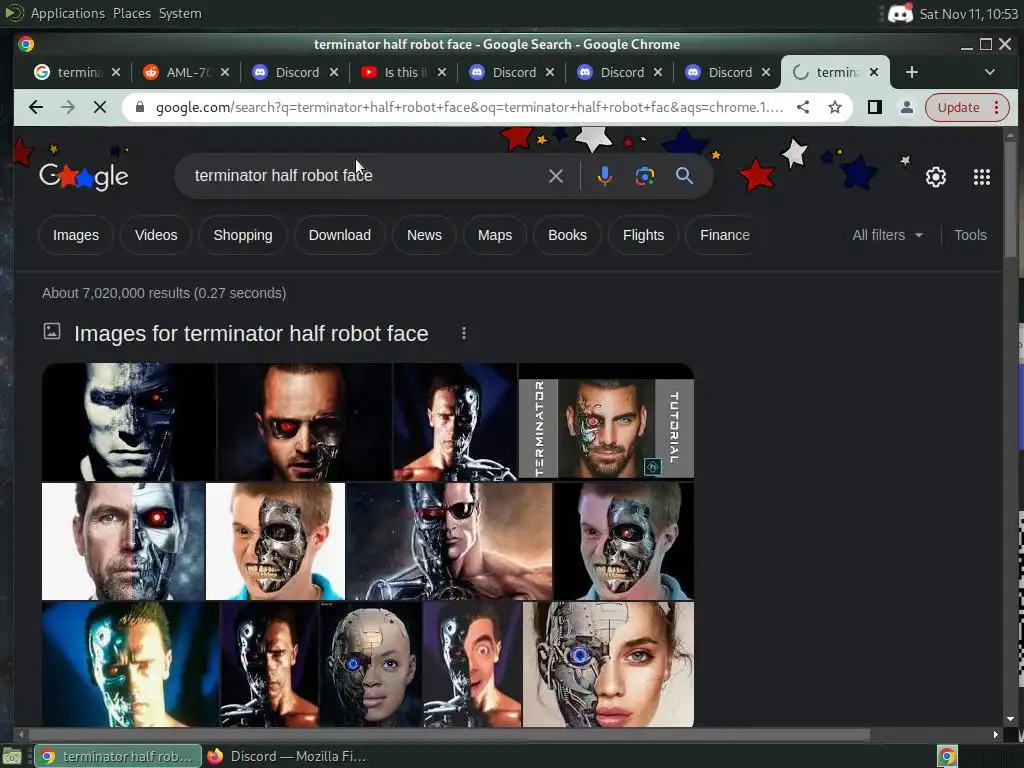Go back with the Chrome back arrow
This screenshot has height=768, width=1024.
(36, 107)
